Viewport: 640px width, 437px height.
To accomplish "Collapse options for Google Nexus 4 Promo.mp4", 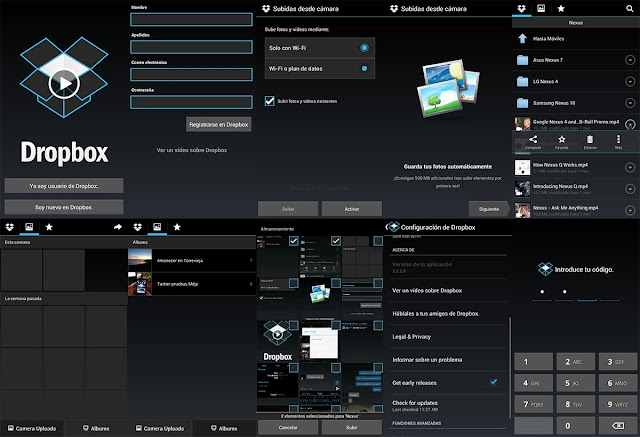I will click(x=630, y=124).
